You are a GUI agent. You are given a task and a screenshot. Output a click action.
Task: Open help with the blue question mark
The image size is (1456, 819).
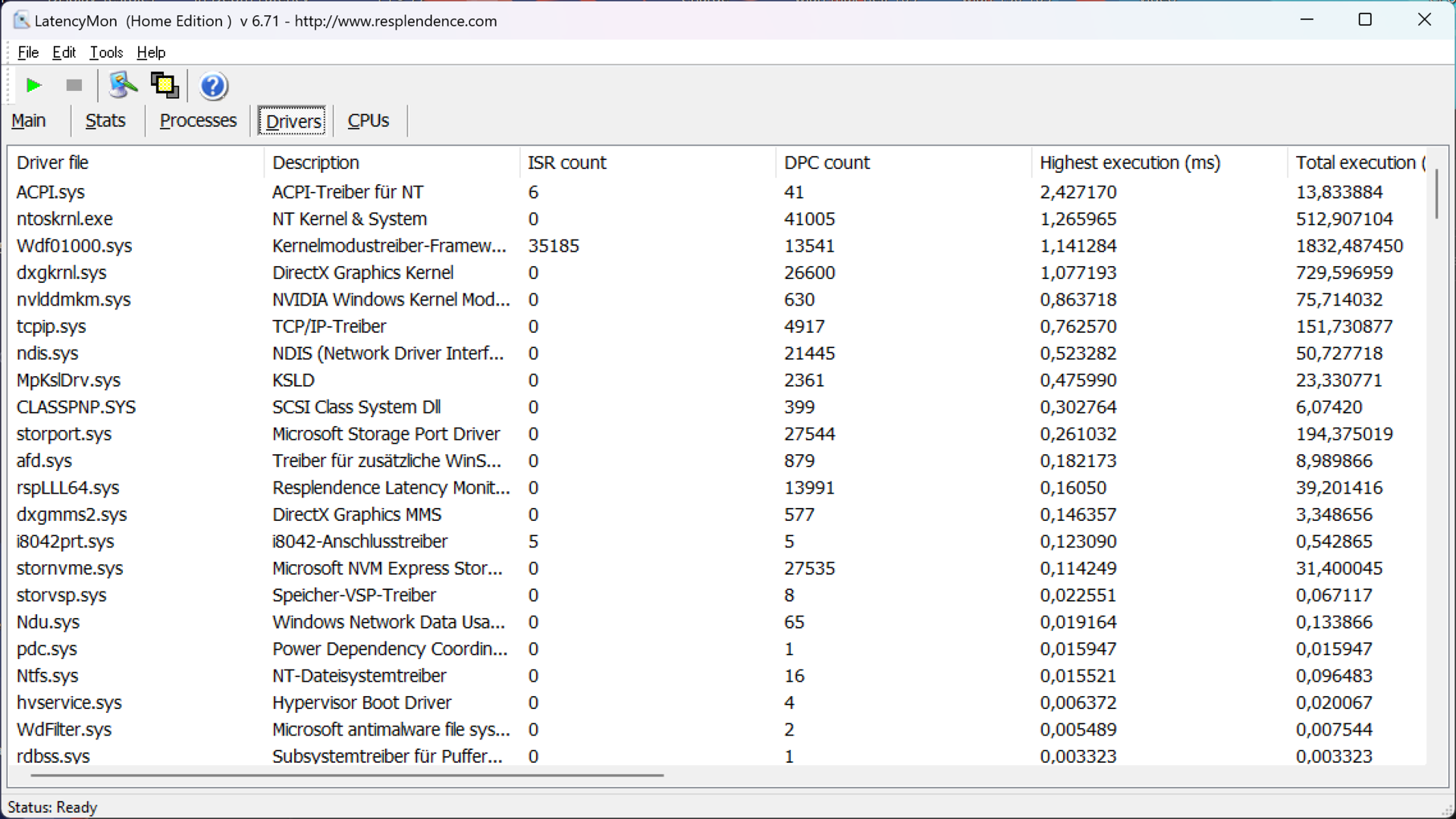pos(213,86)
